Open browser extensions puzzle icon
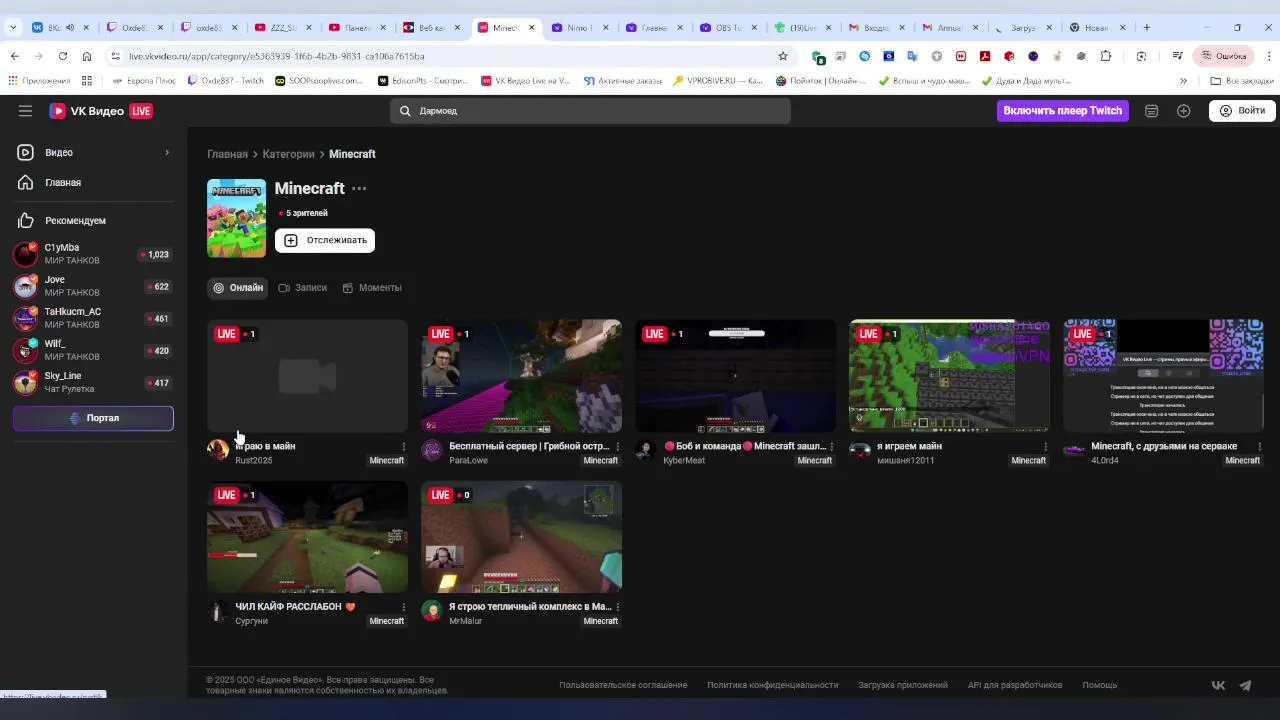The height and width of the screenshot is (720, 1280). pos(1105,56)
